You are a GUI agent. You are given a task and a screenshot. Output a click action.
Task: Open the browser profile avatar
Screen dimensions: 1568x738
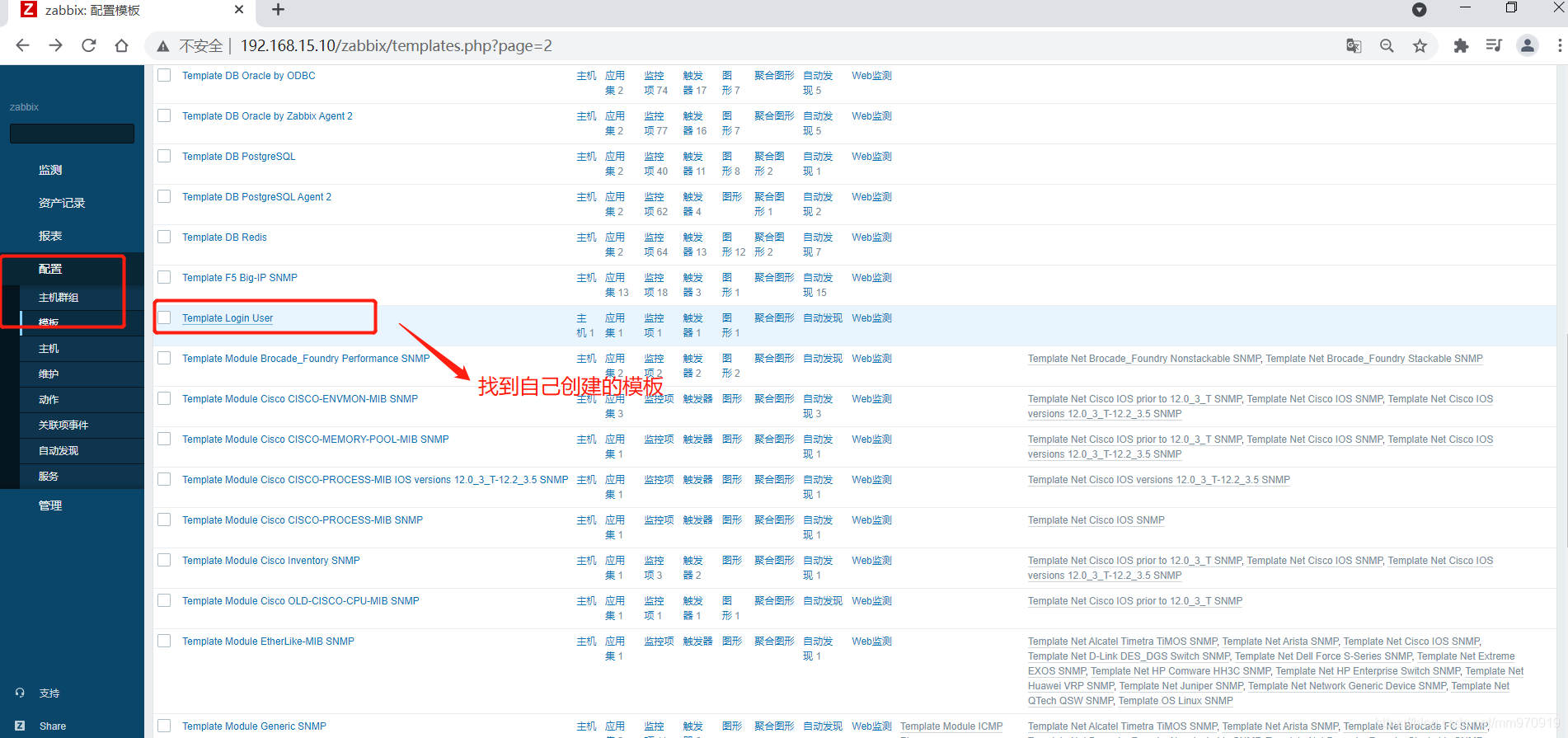pos(1528,45)
